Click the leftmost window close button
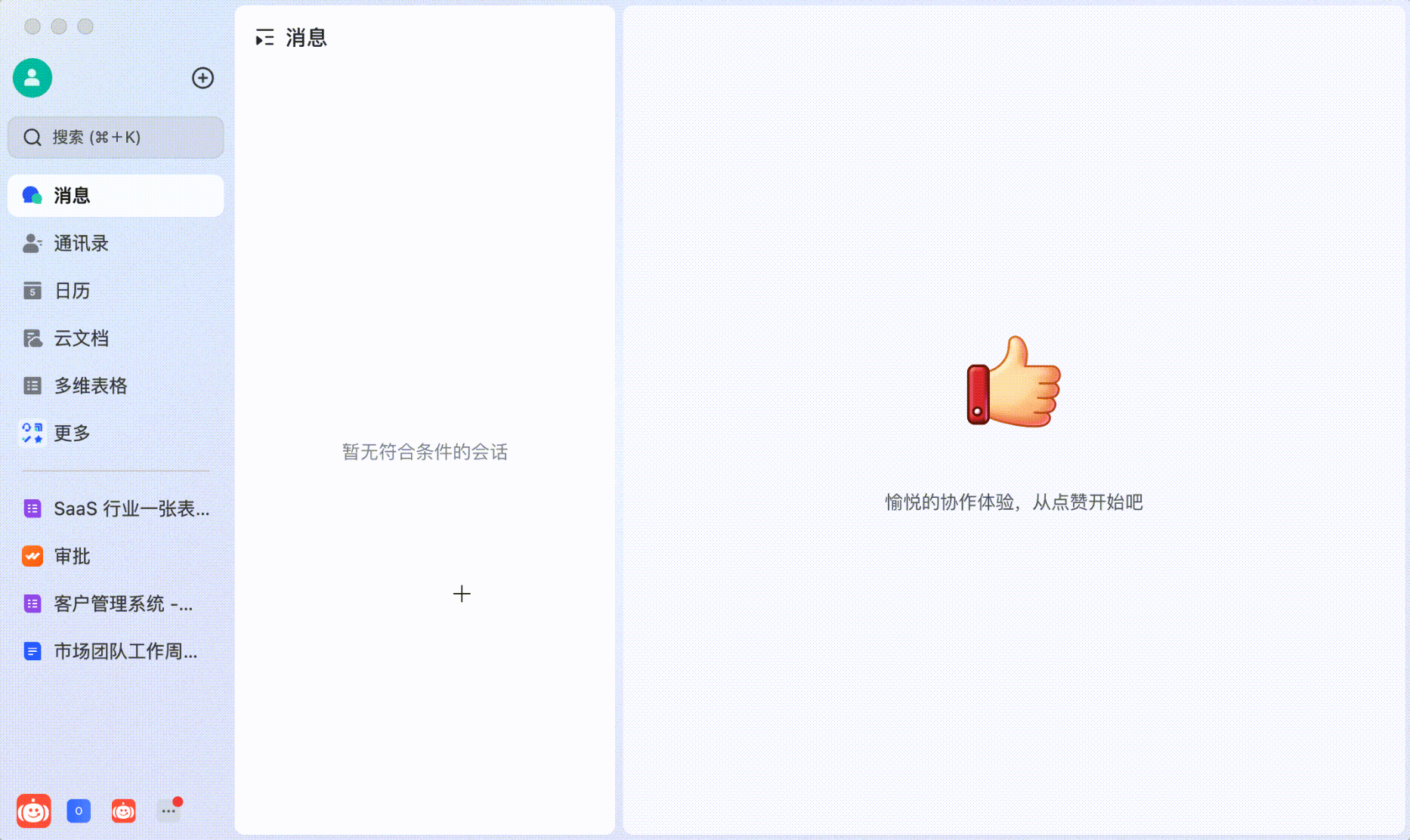This screenshot has width=1410, height=840. 32,26
